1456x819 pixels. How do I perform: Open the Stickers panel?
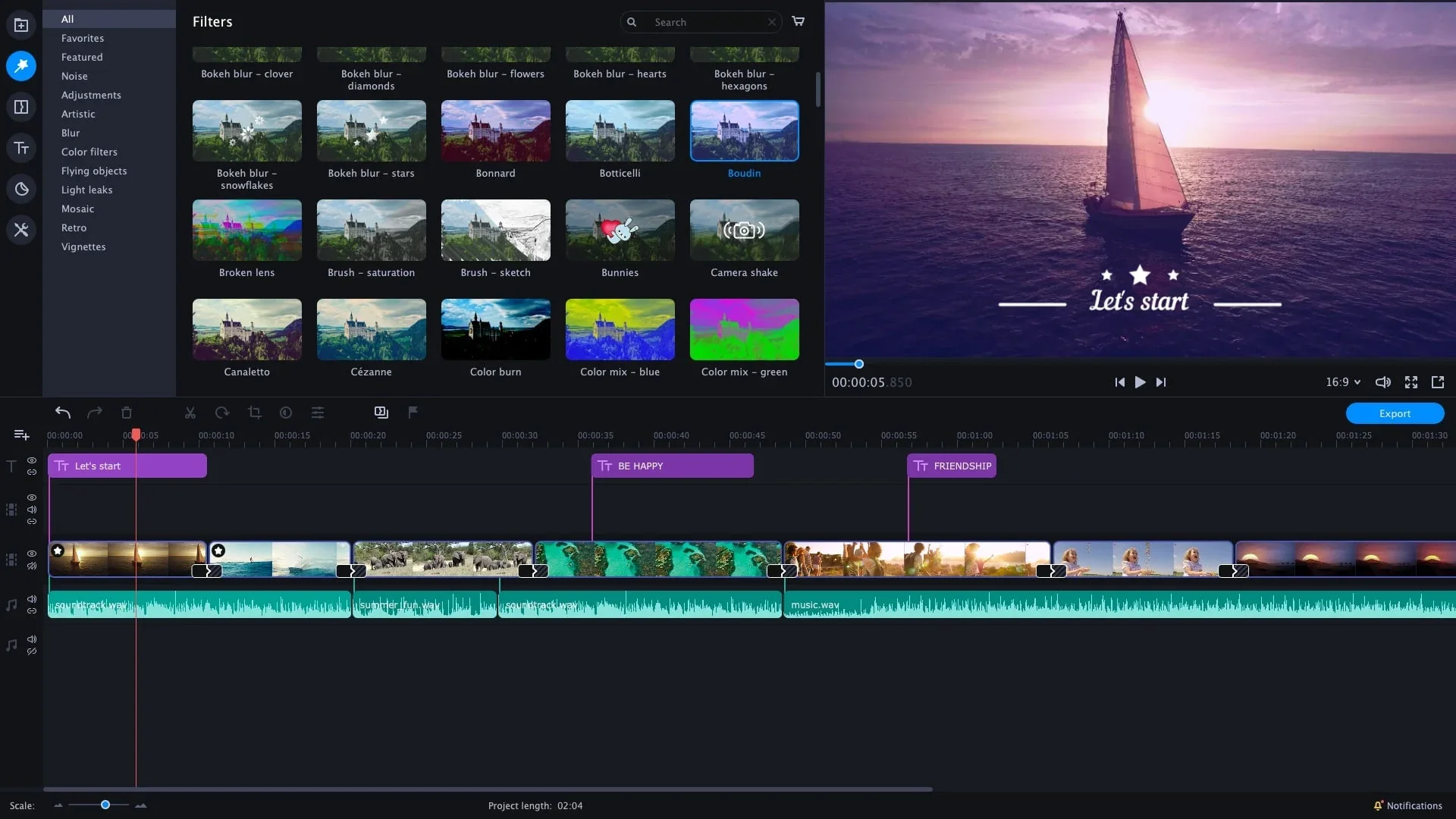(21, 189)
